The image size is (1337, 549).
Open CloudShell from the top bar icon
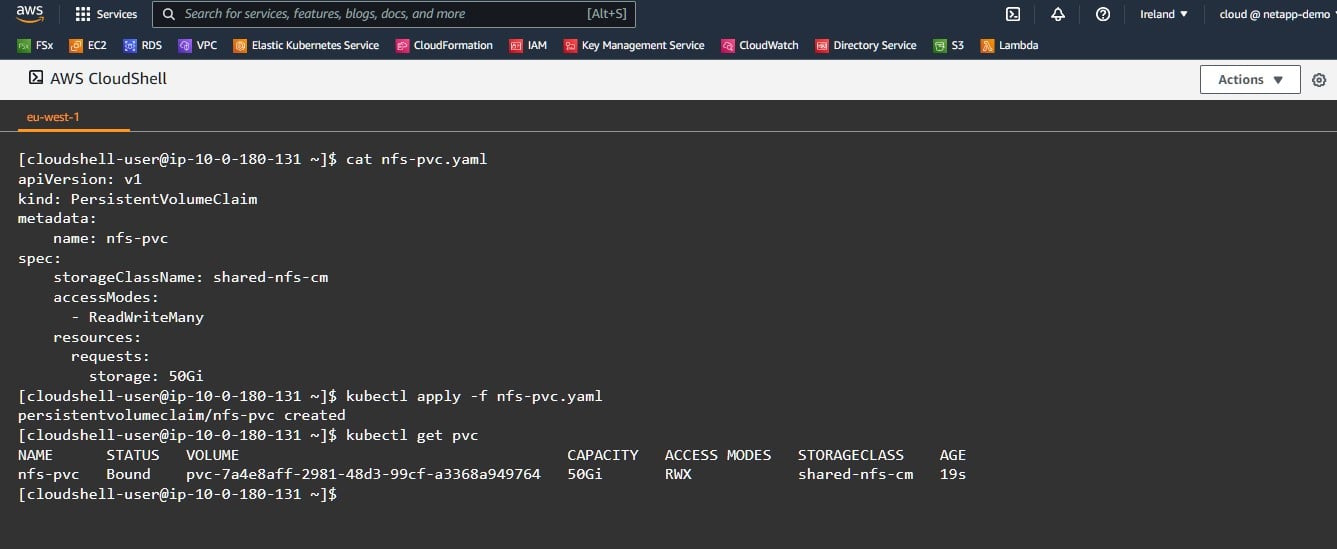tap(1012, 14)
